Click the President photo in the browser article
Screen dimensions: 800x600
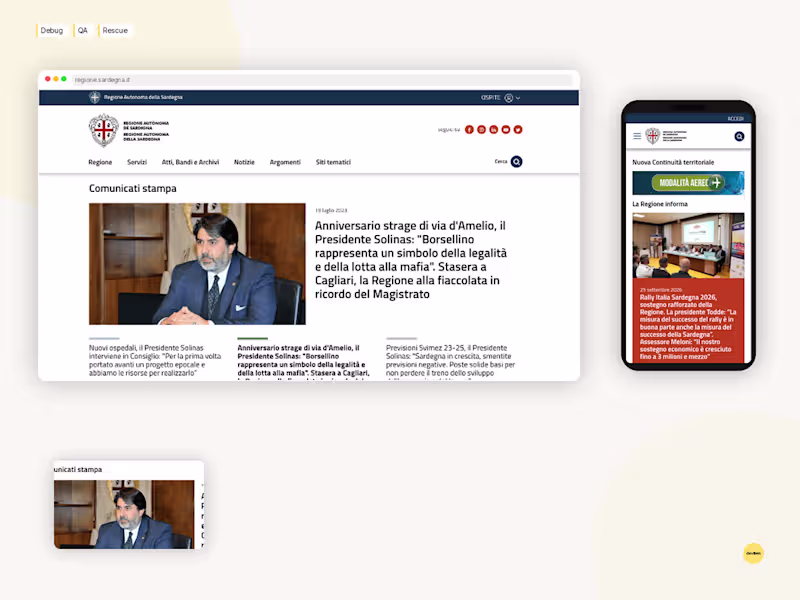coord(197,264)
